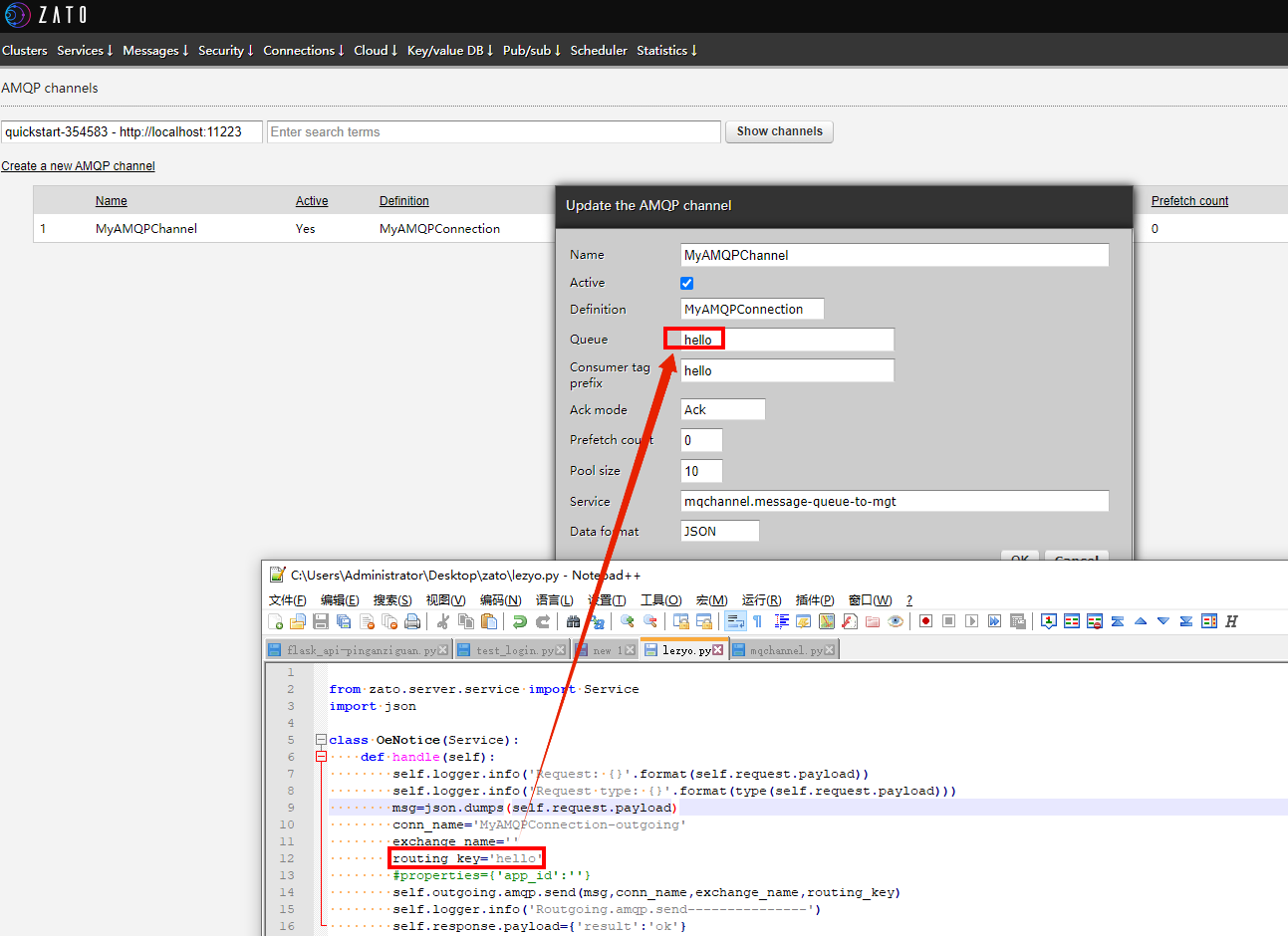This screenshot has height=936, width=1288.
Task: Click the Indent Guide toolbar icon
Action: click(x=782, y=621)
